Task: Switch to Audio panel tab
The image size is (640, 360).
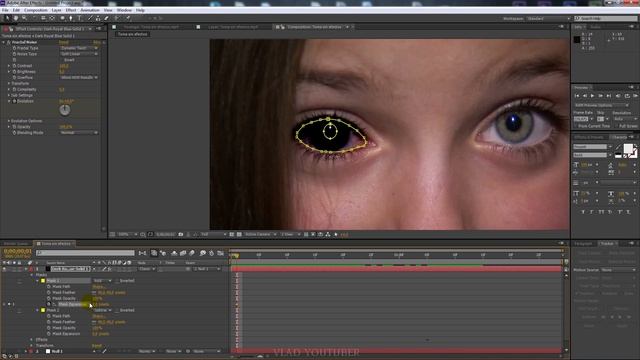Action: coord(596,27)
